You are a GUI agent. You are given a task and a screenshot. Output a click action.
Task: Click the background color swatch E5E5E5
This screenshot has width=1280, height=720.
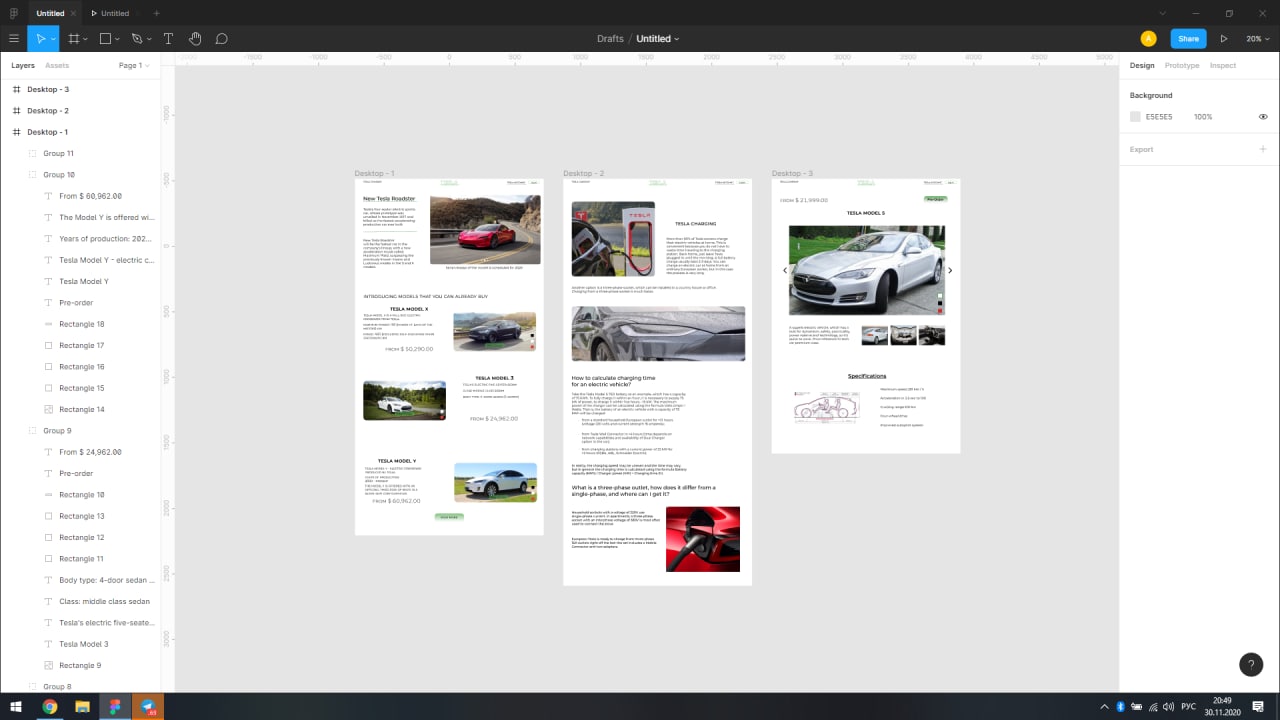(1135, 117)
